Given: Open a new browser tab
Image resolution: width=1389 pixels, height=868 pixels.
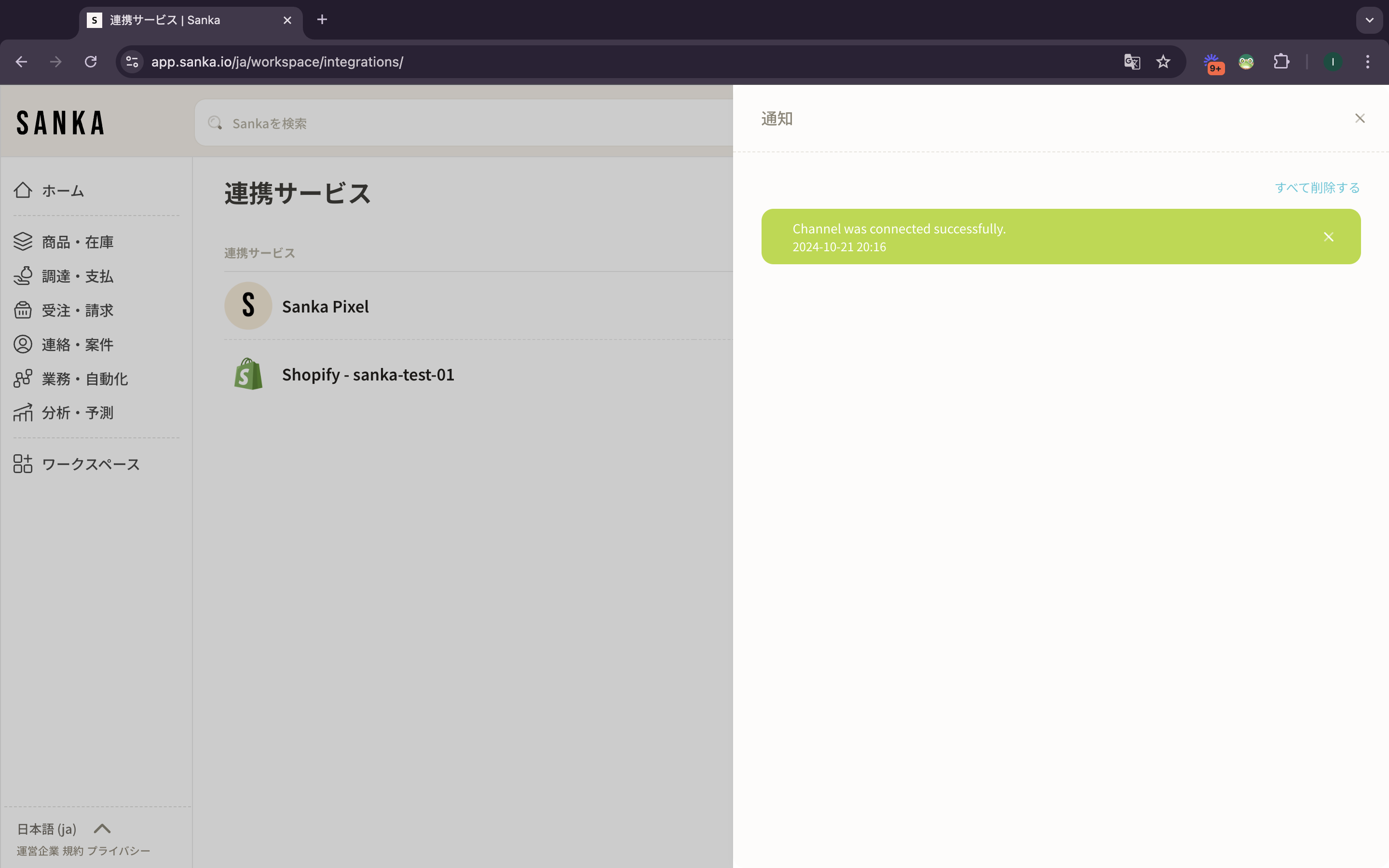Looking at the screenshot, I should coord(322,20).
